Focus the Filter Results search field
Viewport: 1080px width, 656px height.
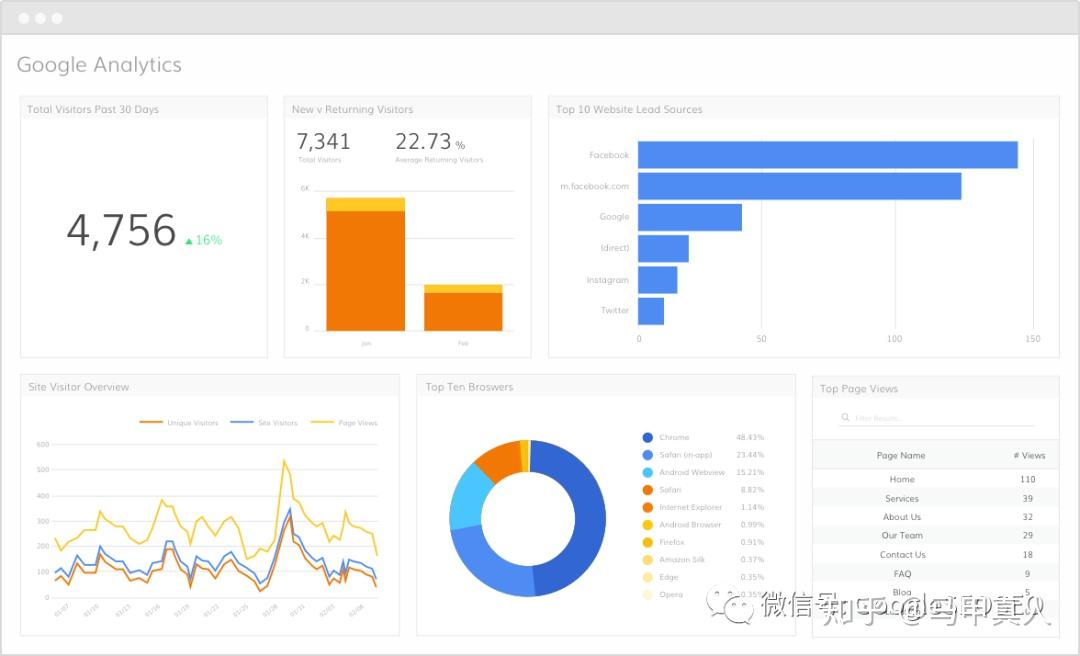click(x=937, y=418)
